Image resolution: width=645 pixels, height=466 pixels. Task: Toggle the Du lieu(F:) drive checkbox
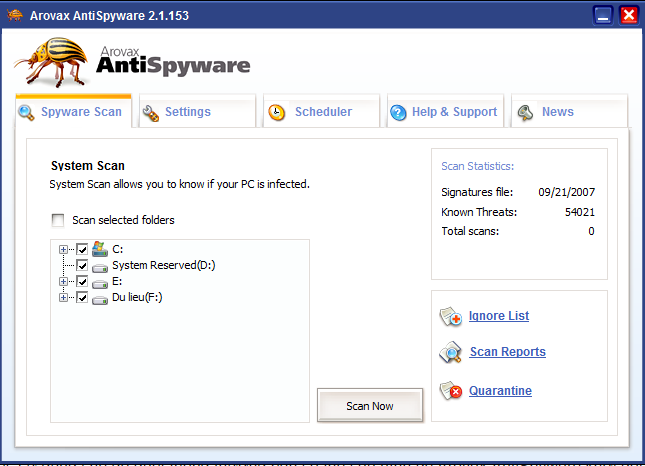(x=82, y=297)
